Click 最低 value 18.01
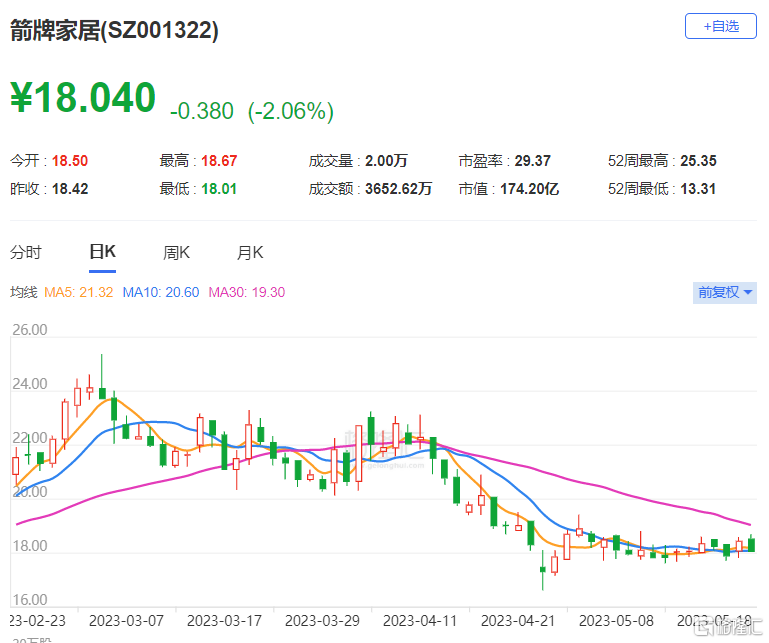Viewport: 769px width, 643px height. (219, 189)
